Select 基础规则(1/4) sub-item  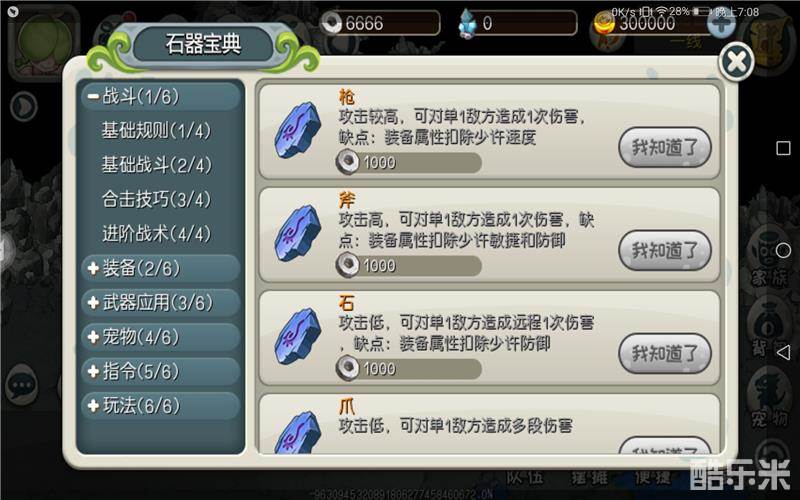pos(156,131)
